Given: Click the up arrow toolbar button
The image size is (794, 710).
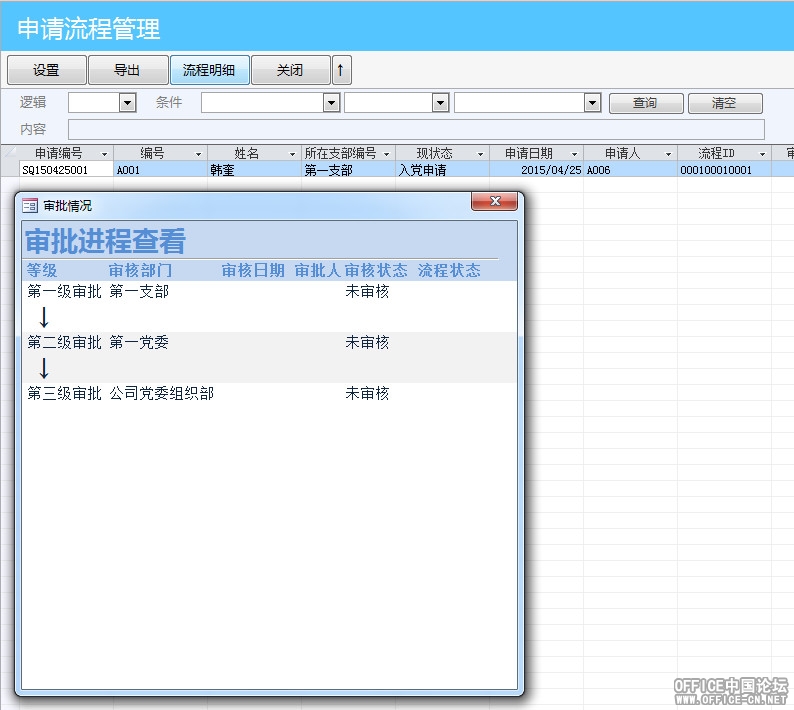Looking at the screenshot, I should click(341, 70).
